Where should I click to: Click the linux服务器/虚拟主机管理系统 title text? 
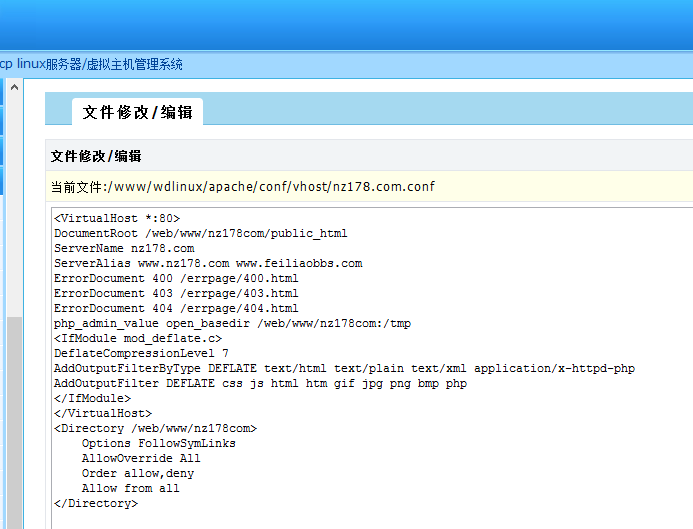[x=99, y=65]
